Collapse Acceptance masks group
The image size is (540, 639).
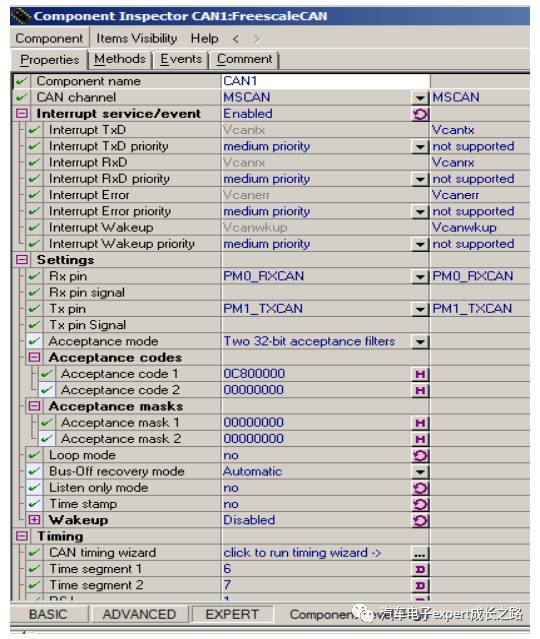click(x=34, y=406)
